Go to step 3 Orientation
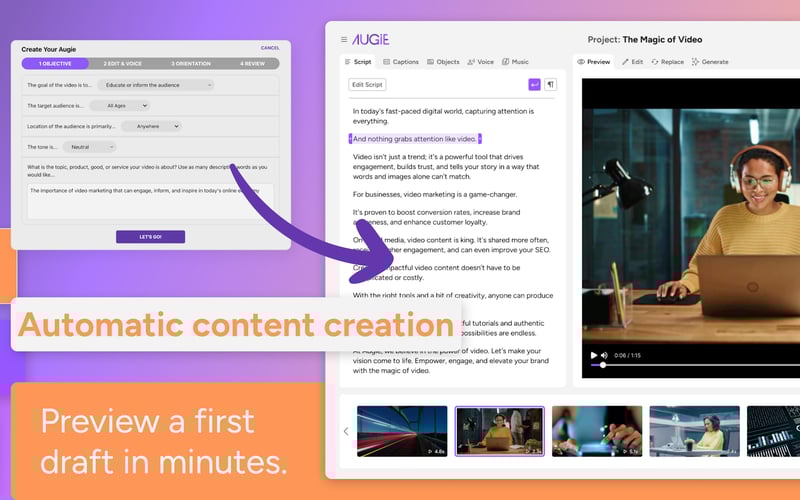Image resolution: width=800 pixels, height=500 pixels. pyautogui.click(x=191, y=64)
